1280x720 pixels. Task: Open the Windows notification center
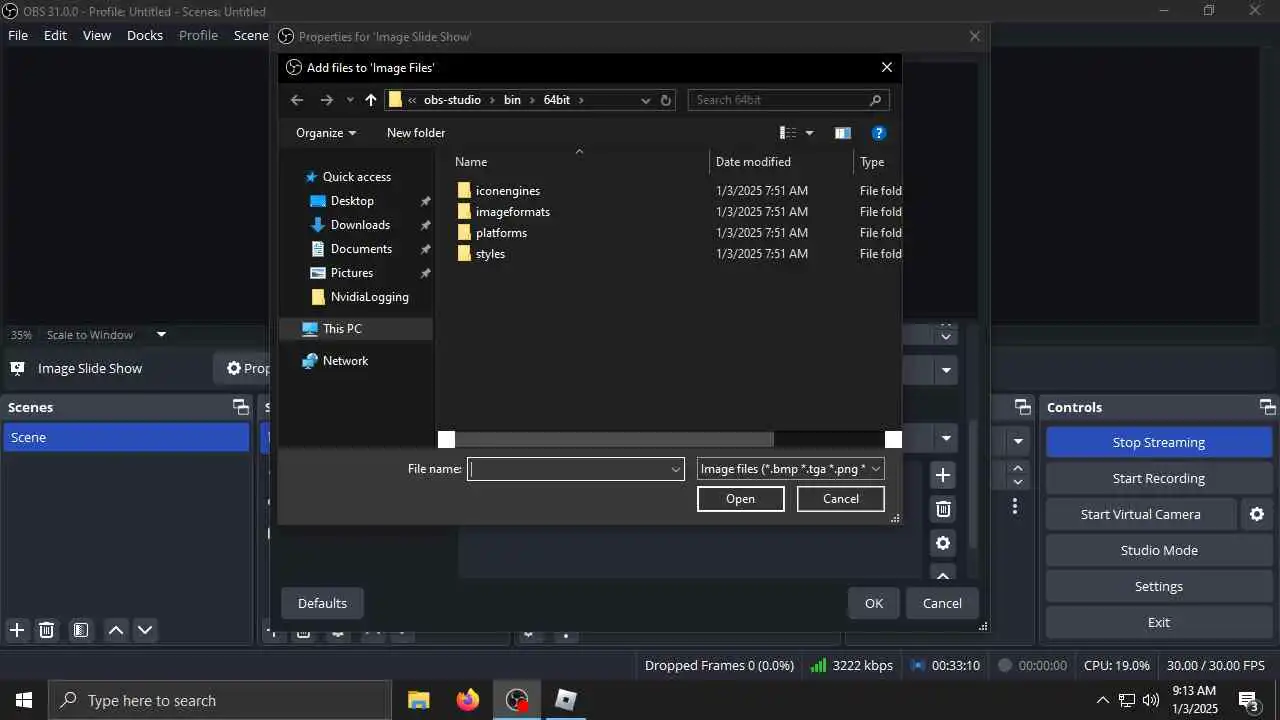[1248, 700]
